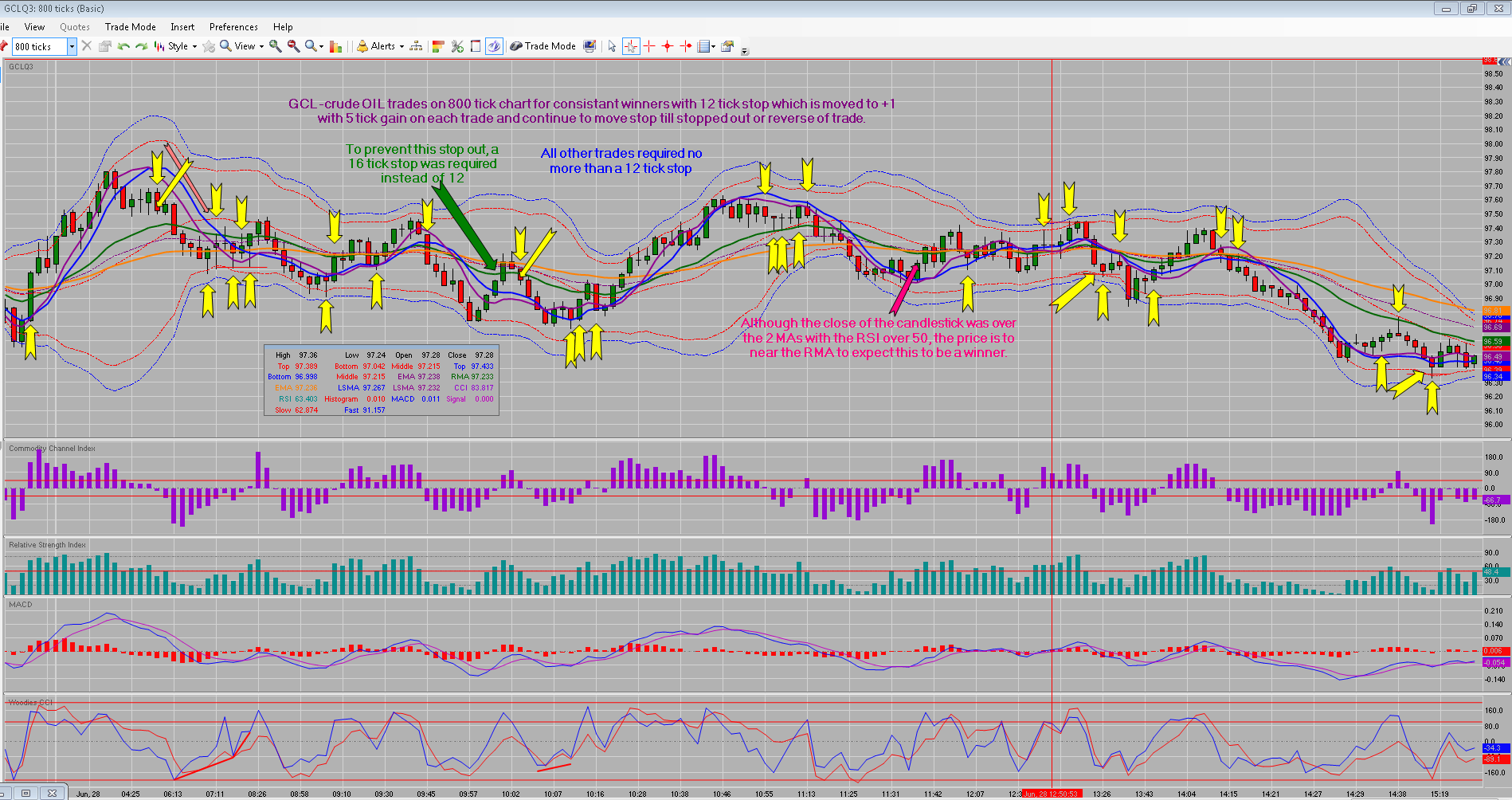Open the View menu
This screenshot has height=800, width=1512.
pos(34,27)
